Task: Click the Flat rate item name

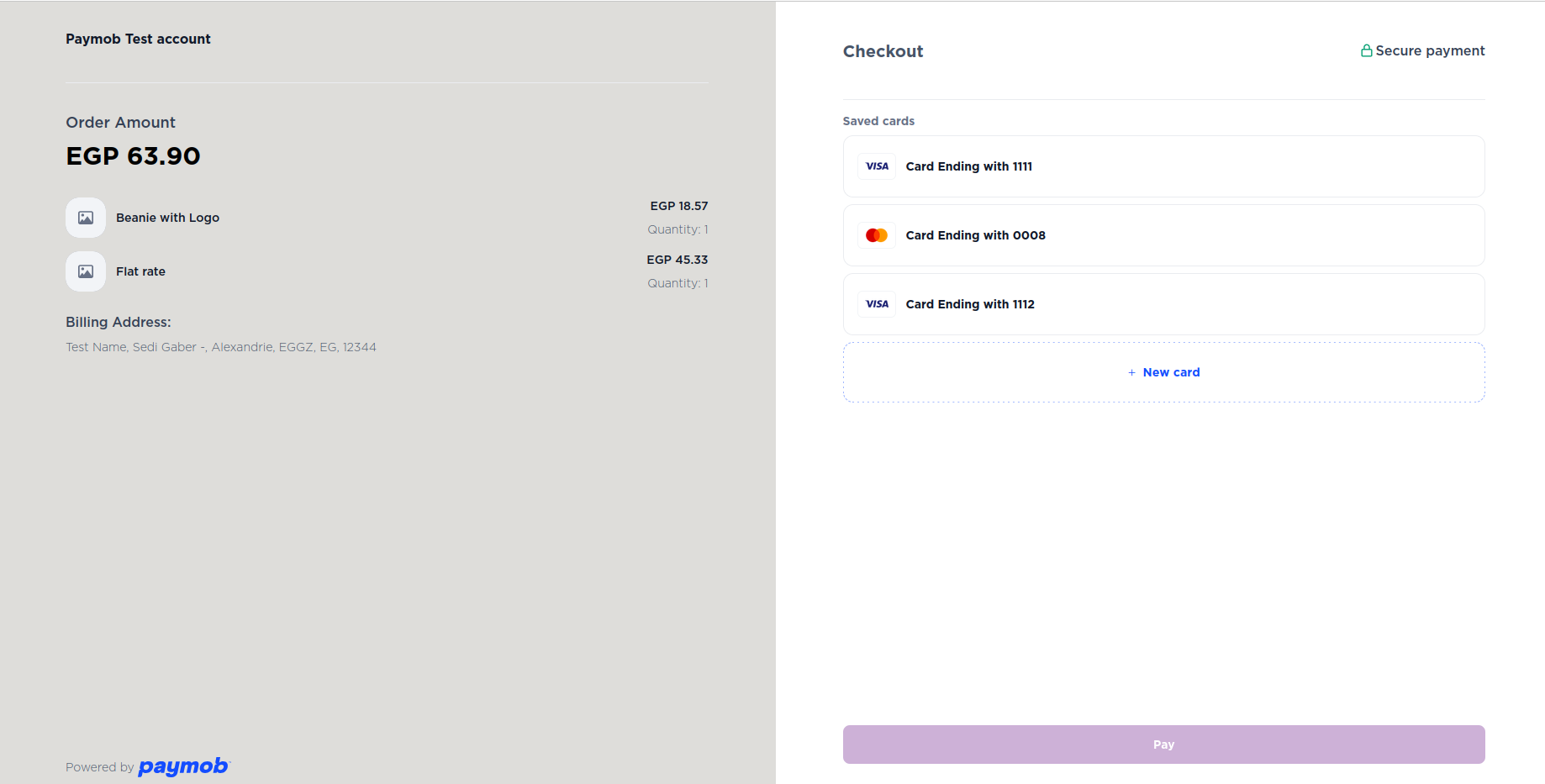Action: click(x=140, y=271)
